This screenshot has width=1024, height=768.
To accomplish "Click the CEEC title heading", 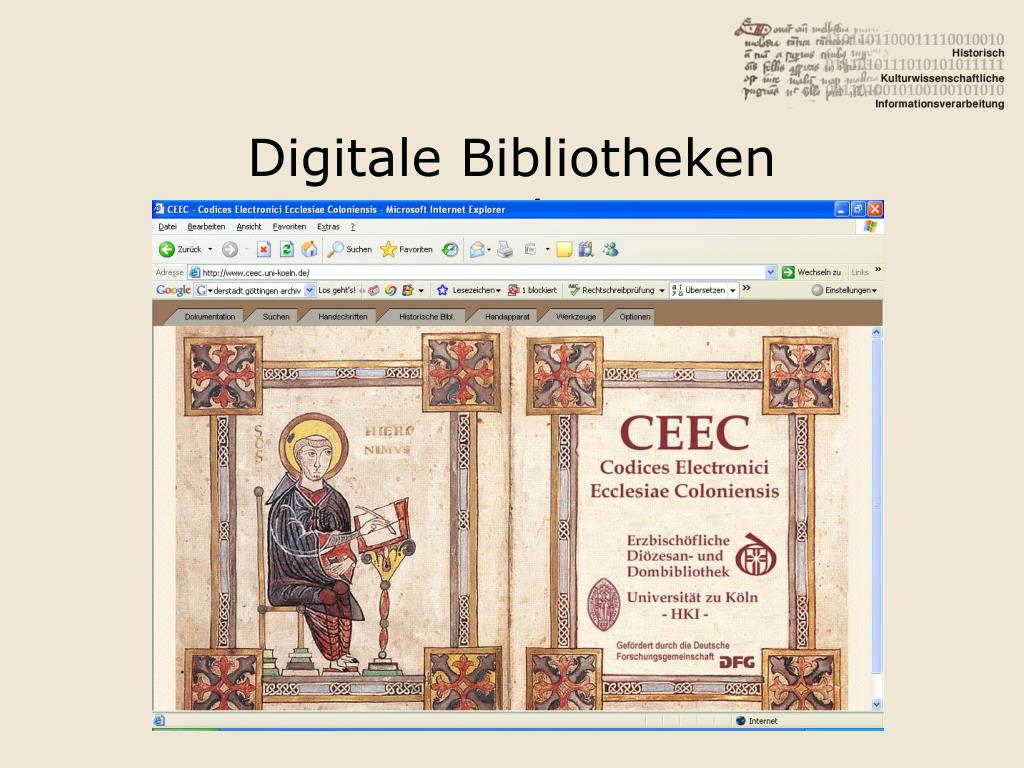I will (x=684, y=433).
